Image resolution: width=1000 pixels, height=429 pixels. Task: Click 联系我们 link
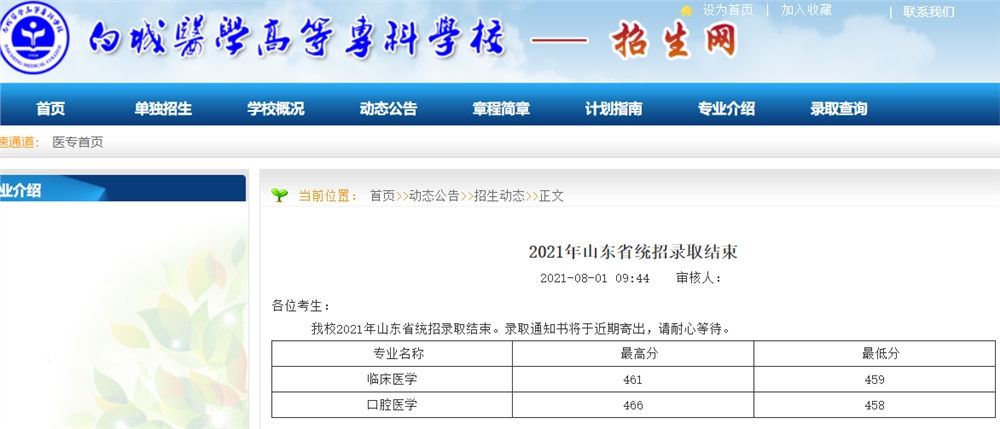(x=929, y=11)
